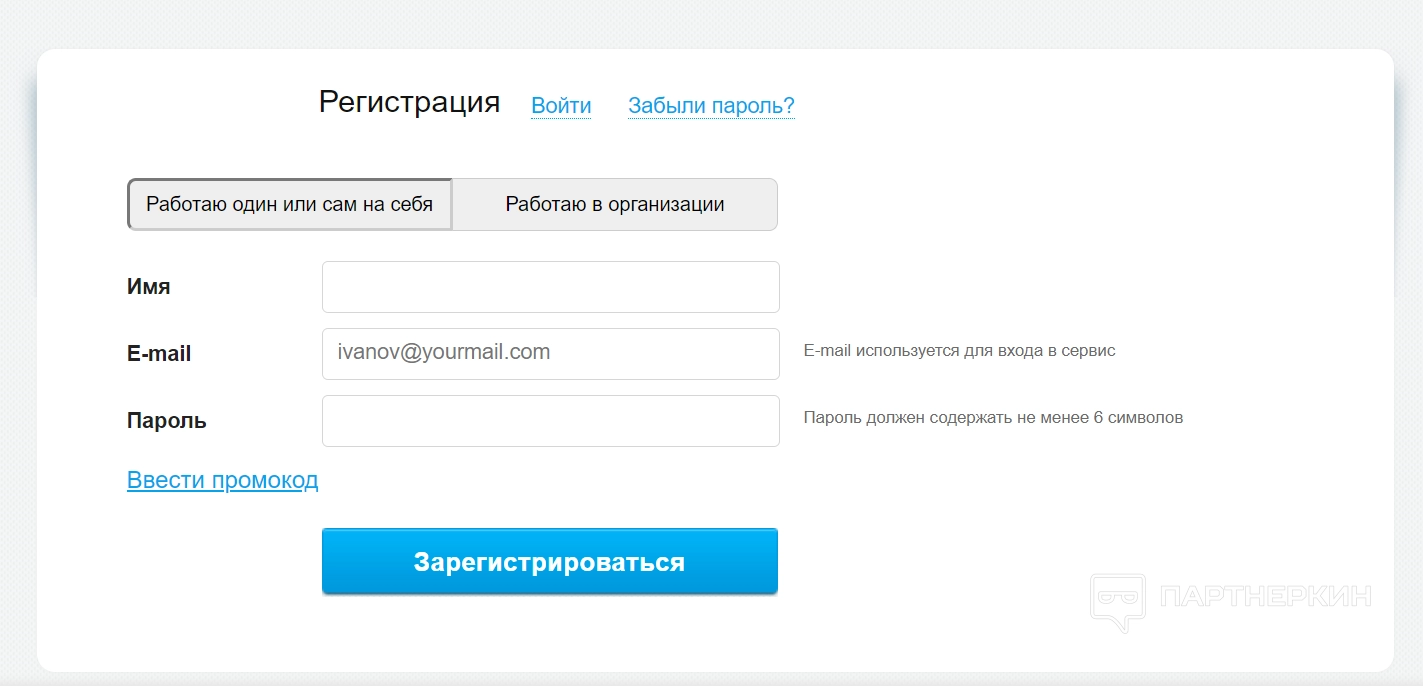Focus the 'Пароль' password input field
Viewport: 1423px width, 686px height.
click(x=550, y=421)
